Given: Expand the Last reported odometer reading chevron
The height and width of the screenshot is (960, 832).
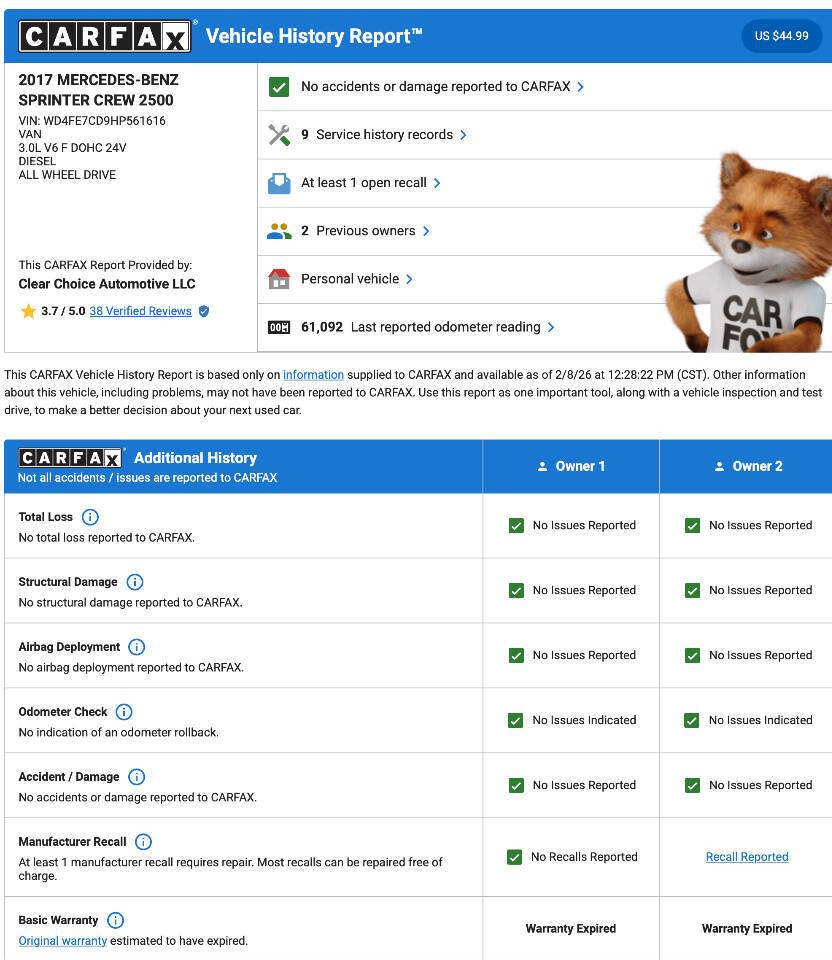Looking at the screenshot, I should pos(551,327).
